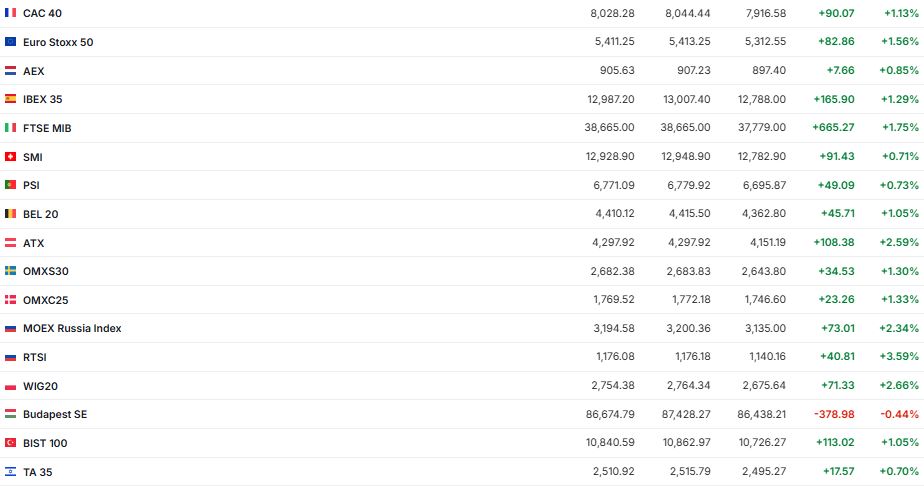Go to the MOEX Russia Index page

[x=72, y=328]
